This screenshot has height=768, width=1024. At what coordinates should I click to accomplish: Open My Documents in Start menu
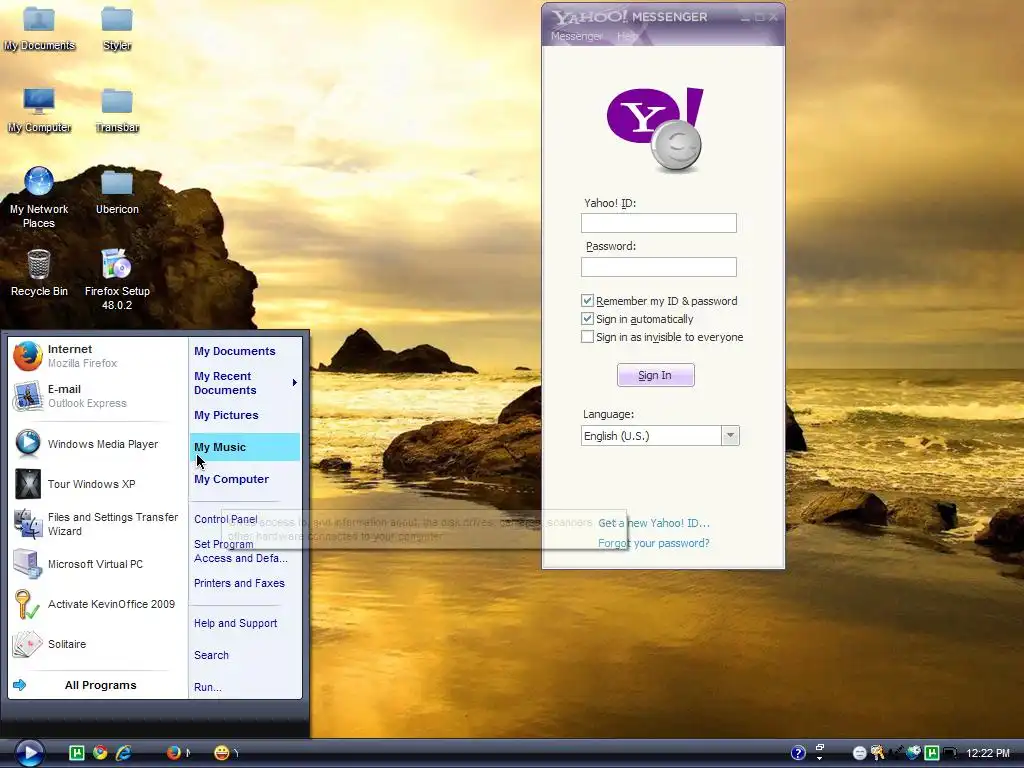tap(245, 351)
